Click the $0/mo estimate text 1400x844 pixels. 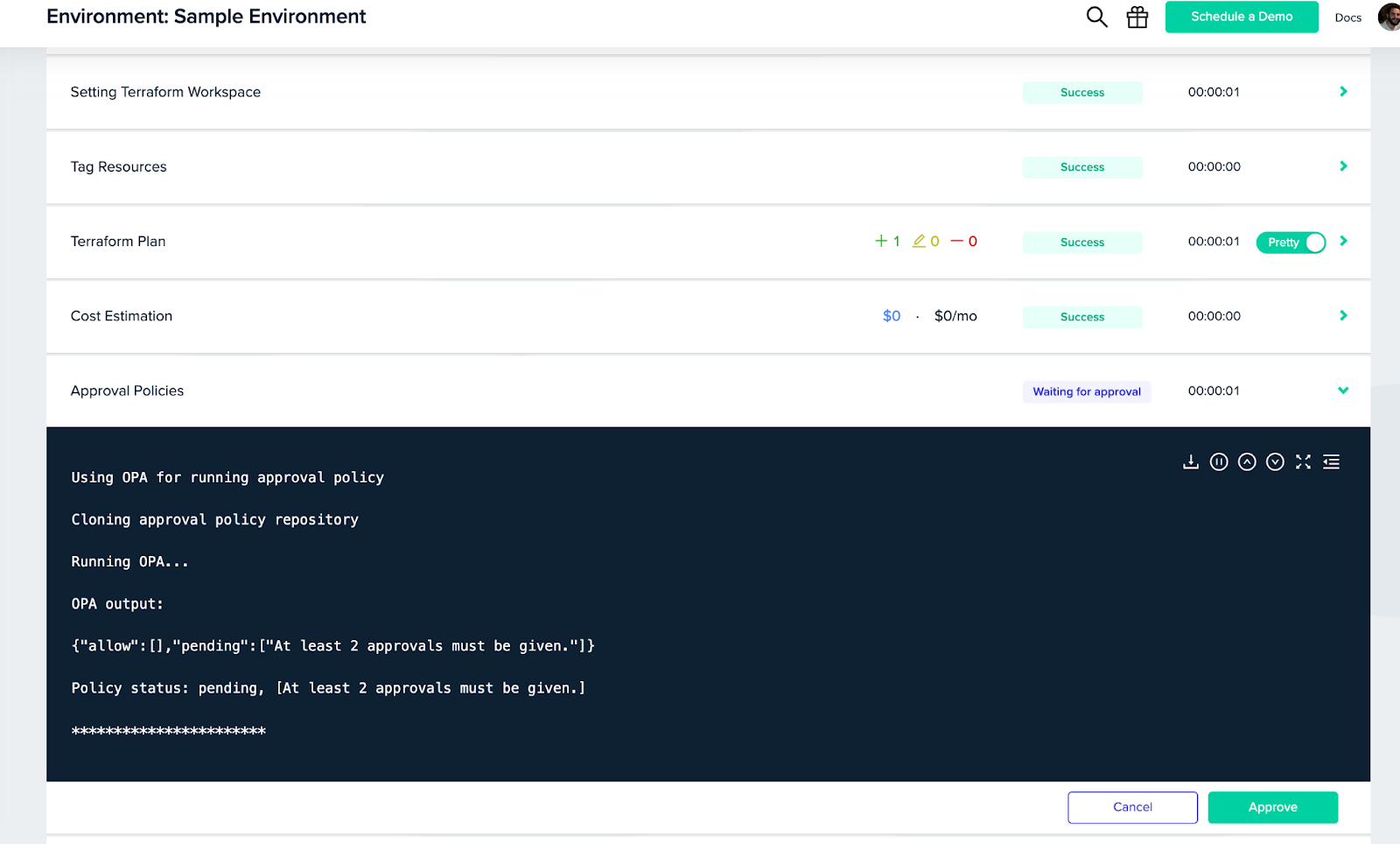point(955,316)
